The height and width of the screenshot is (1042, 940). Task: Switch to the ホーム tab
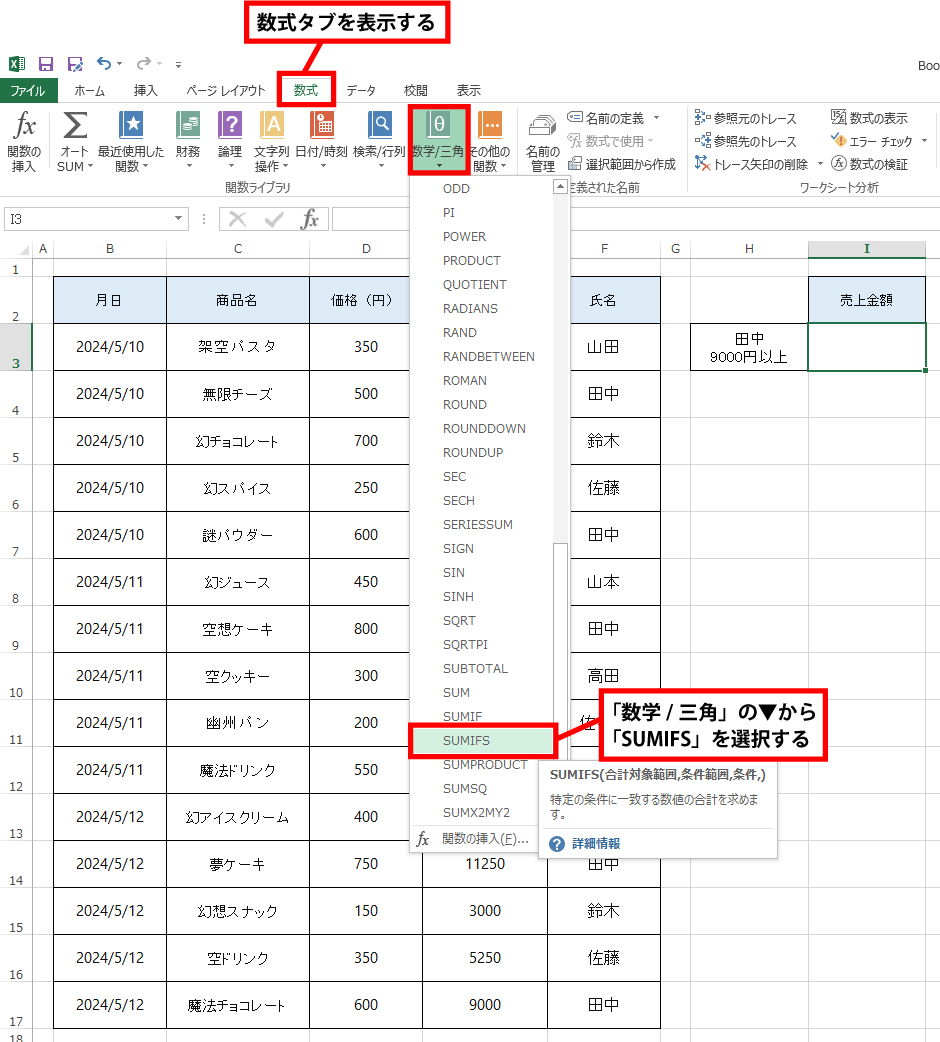pyautogui.click(x=90, y=90)
